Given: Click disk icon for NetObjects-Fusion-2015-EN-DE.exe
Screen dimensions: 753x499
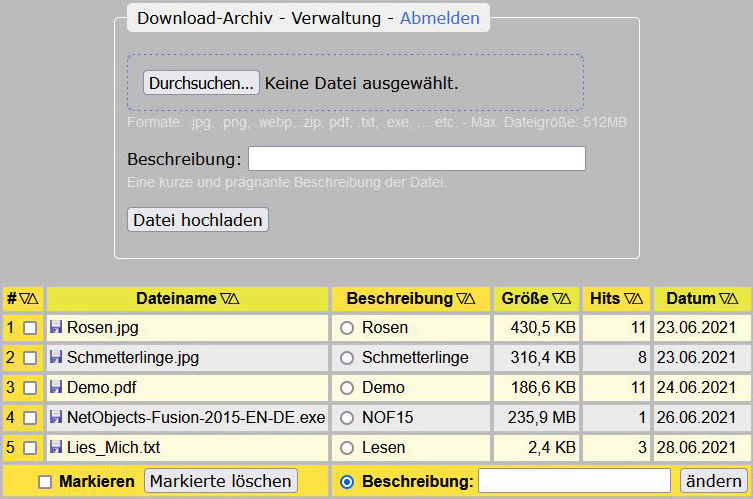Looking at the screenshot, I should click(x=56, y=417).
